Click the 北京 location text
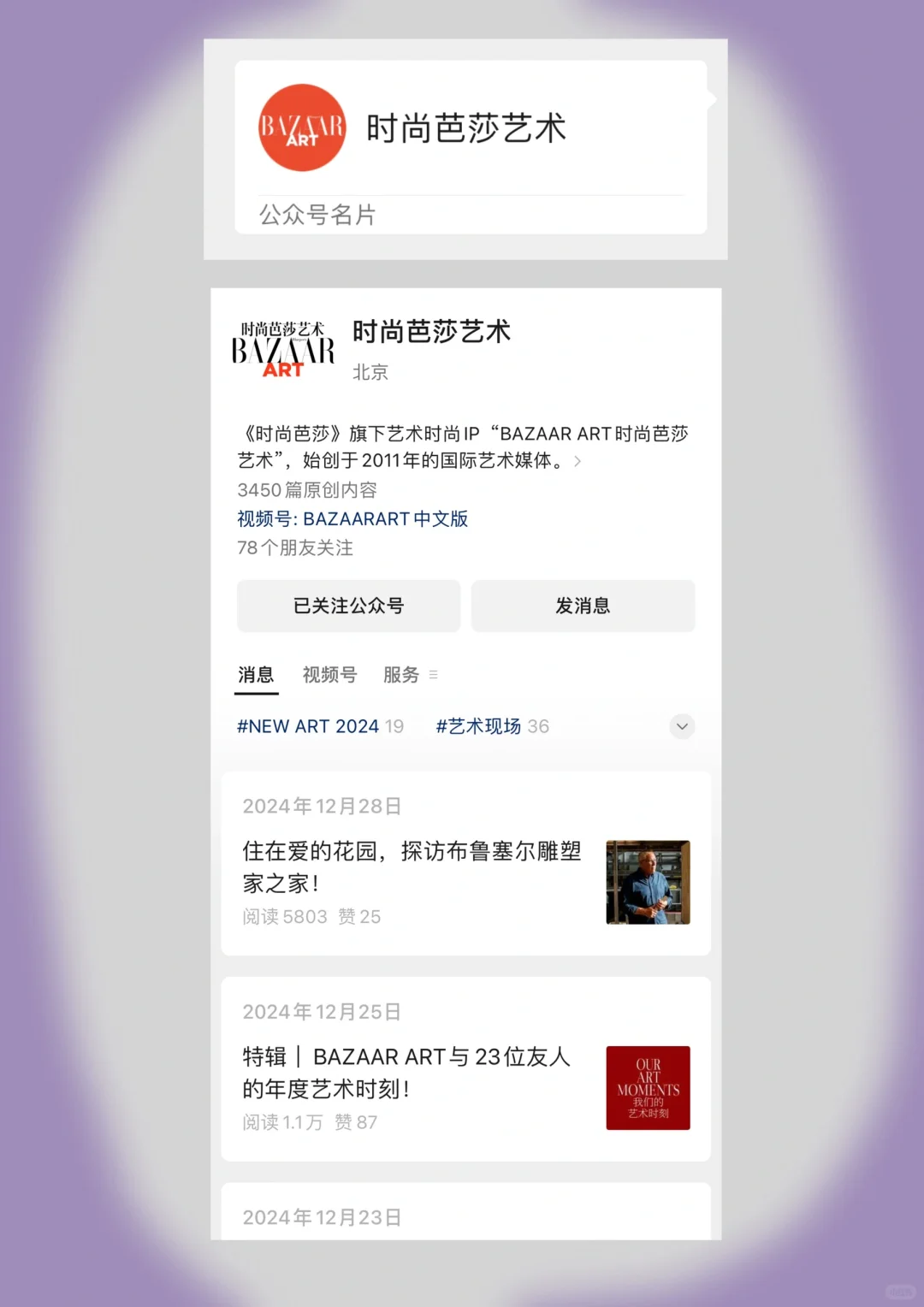This screenshot has width=924, height=1307. (370, 372)
